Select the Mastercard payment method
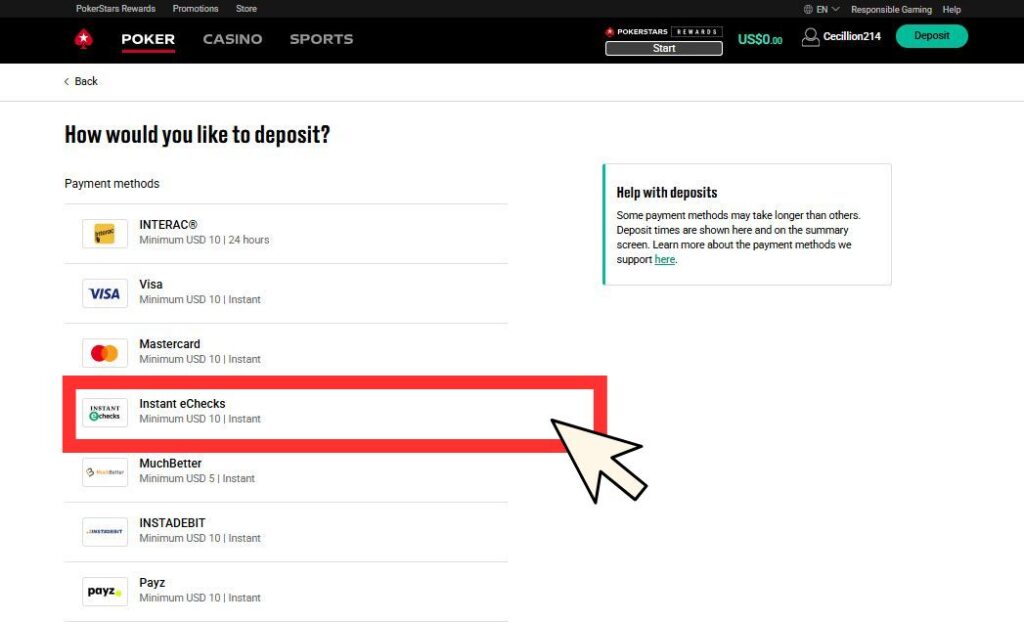This screenshot has height=622, width=1024. click(x=285, y=353)
